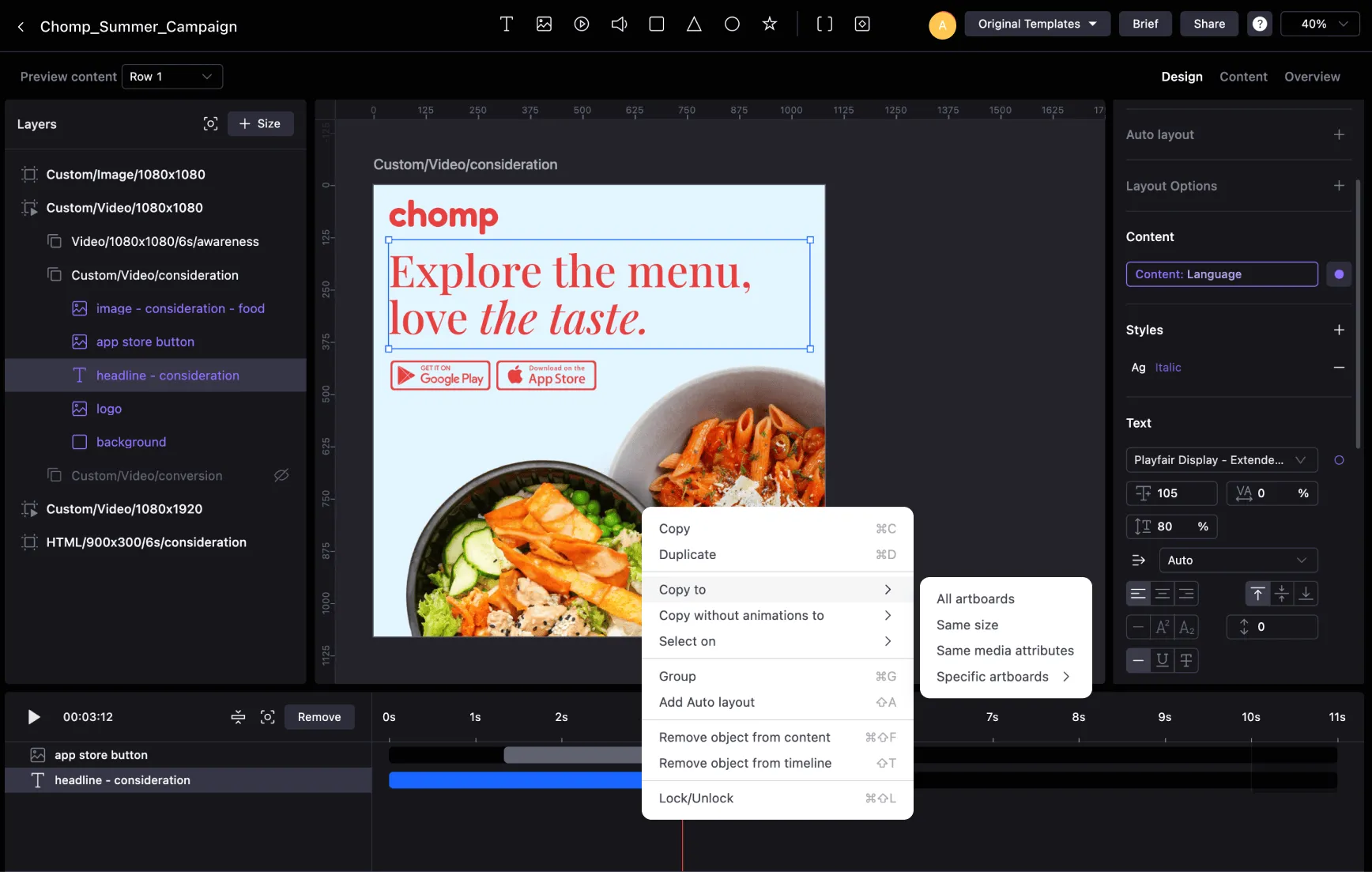
Task: Align text vertically to middle
Action: click(x=1282, y=594)
